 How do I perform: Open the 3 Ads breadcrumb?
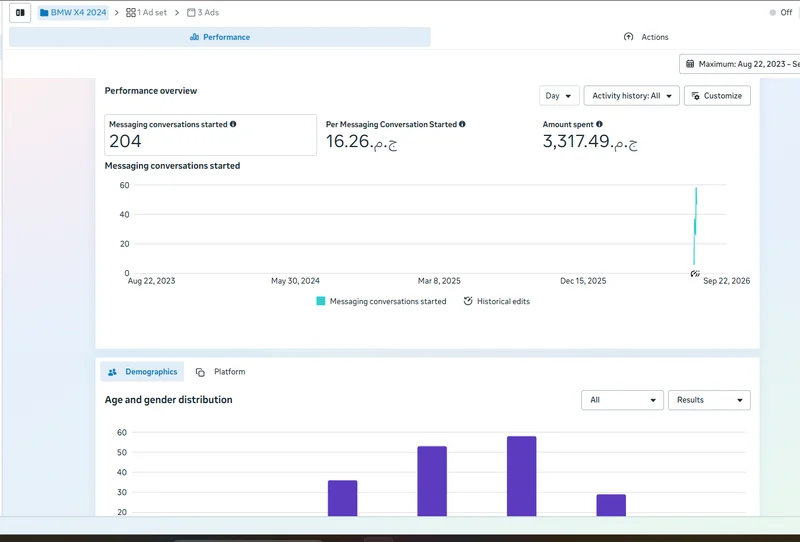coord(203,13)
